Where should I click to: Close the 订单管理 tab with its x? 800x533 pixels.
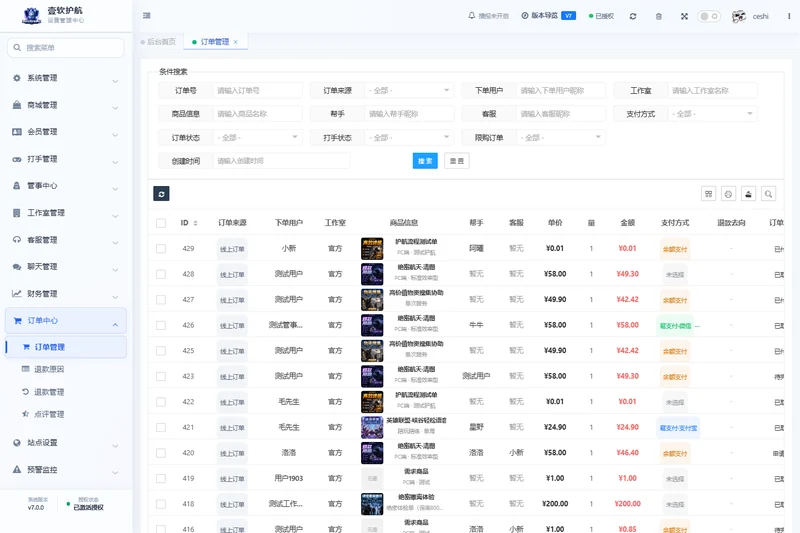coord(236,42)
